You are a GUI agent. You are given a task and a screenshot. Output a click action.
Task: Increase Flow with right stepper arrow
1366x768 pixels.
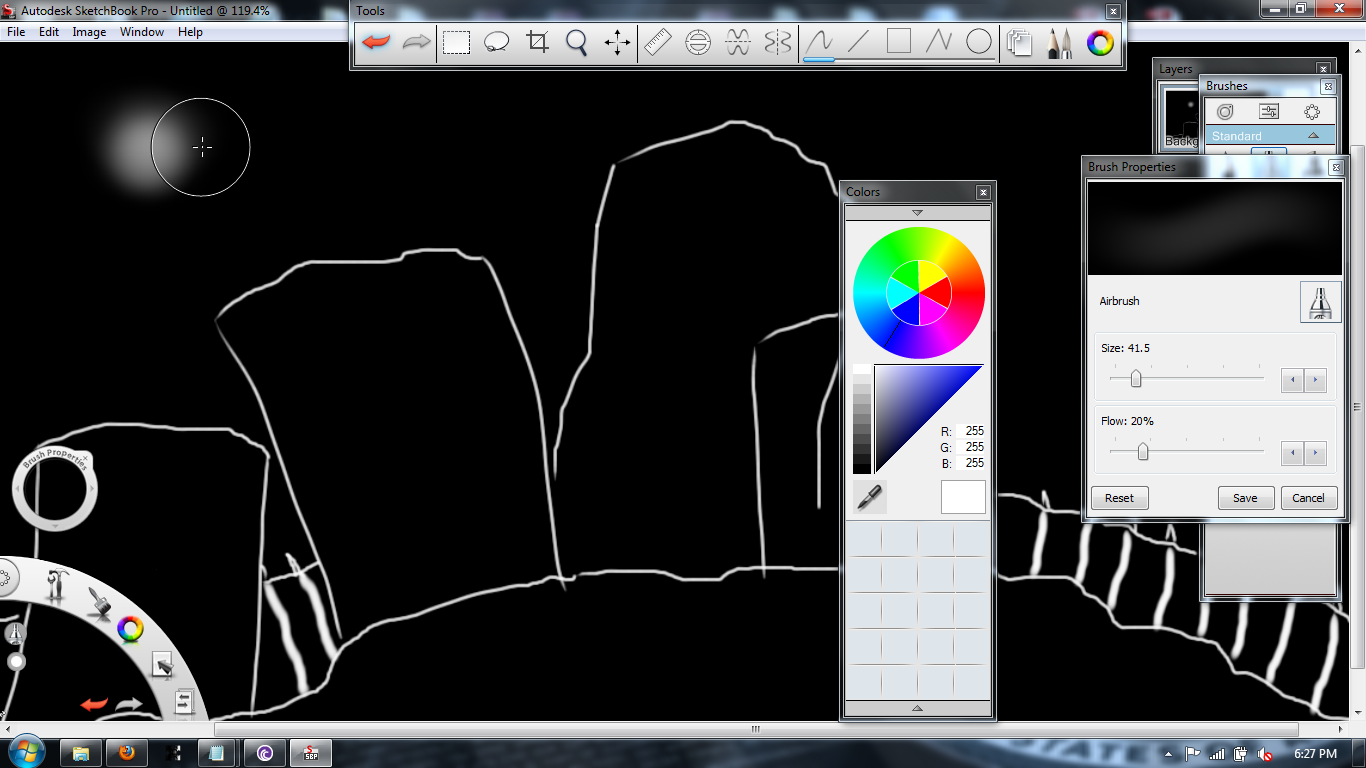point(1316,453)
